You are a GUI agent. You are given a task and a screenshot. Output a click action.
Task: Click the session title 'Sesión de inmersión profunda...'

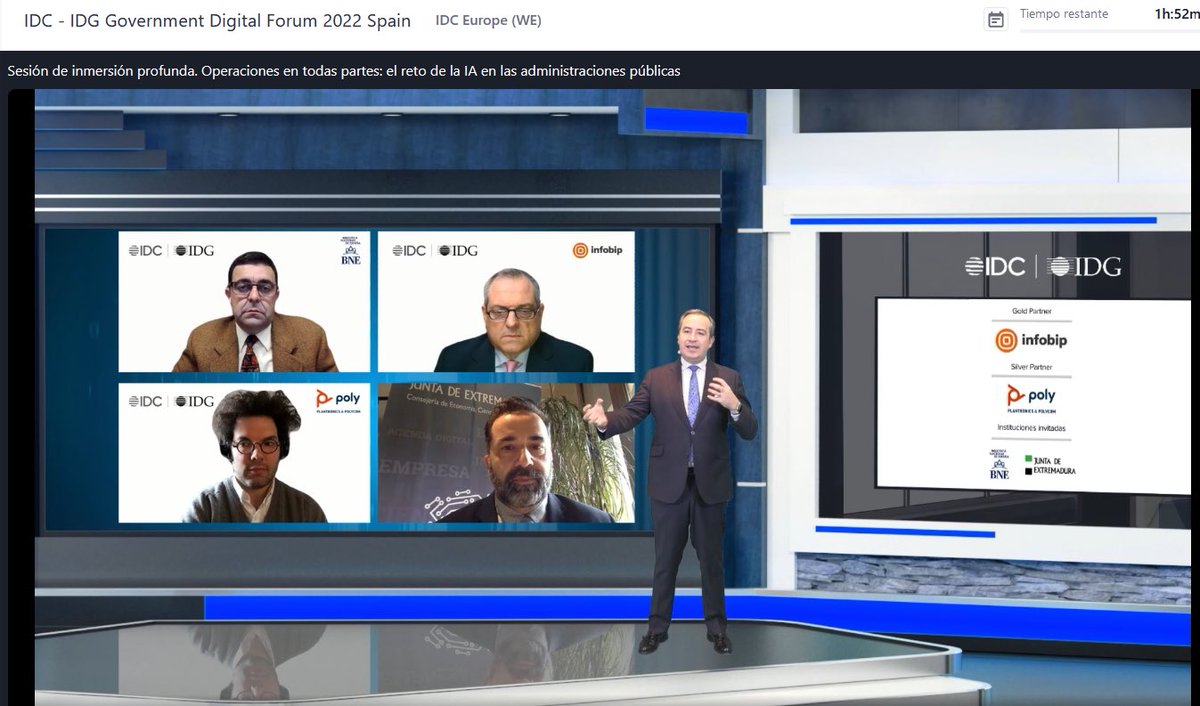[344, 71]
